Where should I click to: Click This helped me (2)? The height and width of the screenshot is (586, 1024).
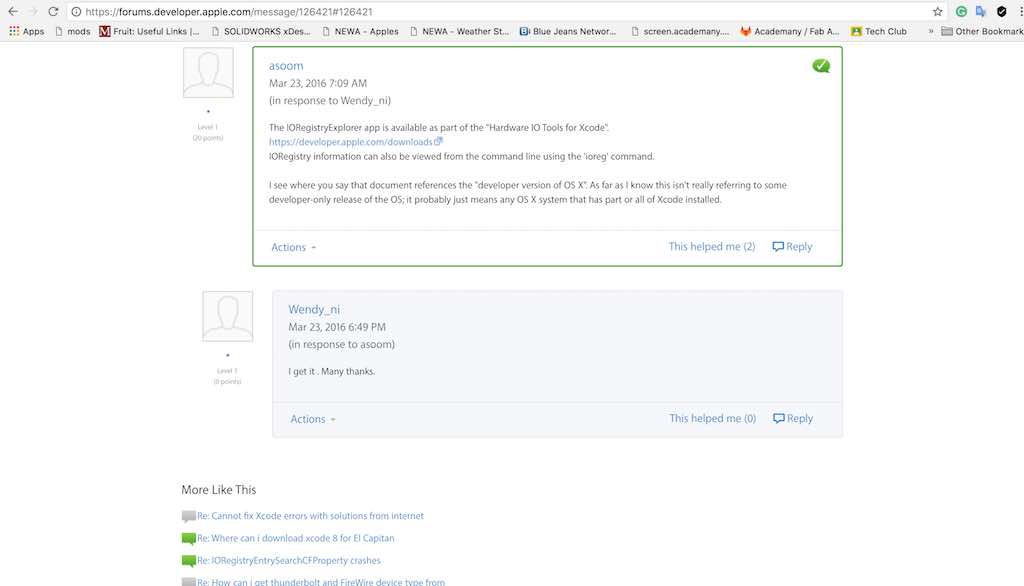712,246
